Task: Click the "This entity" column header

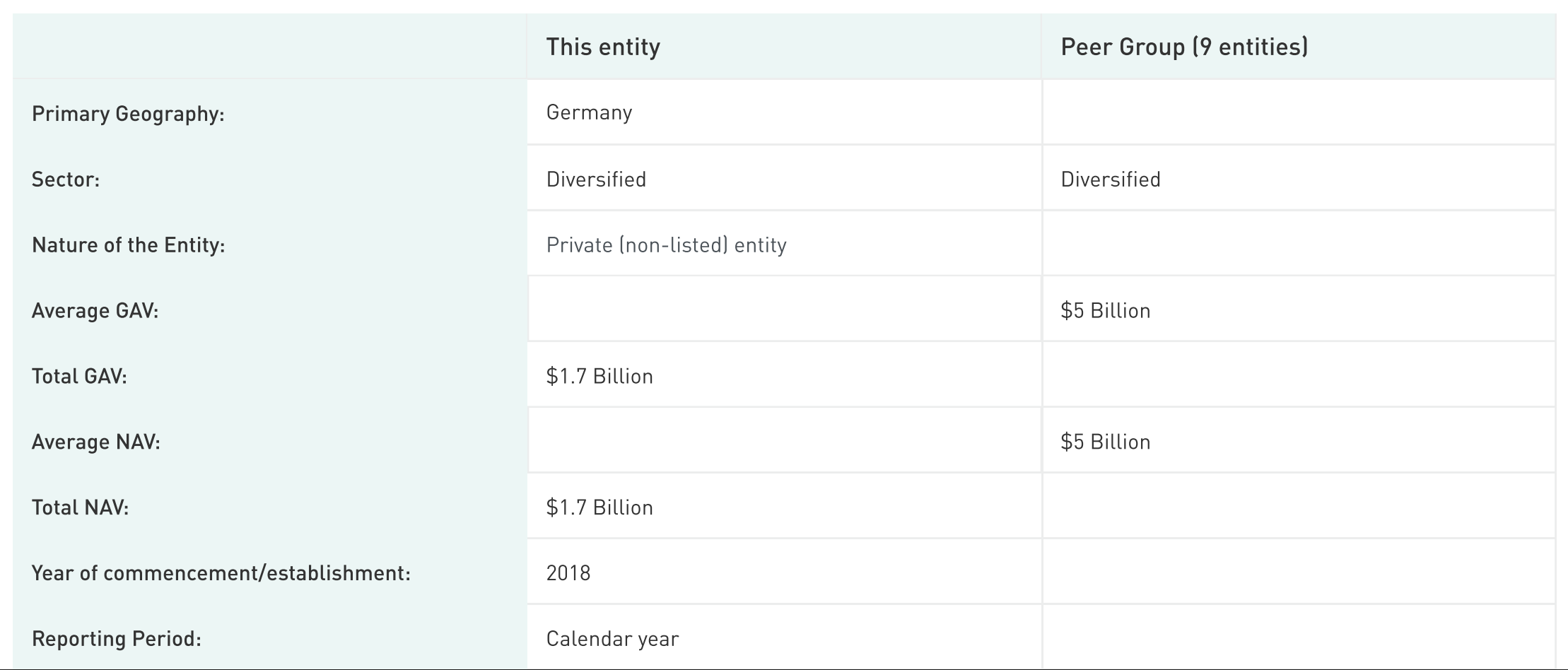Action: point(603,47)
